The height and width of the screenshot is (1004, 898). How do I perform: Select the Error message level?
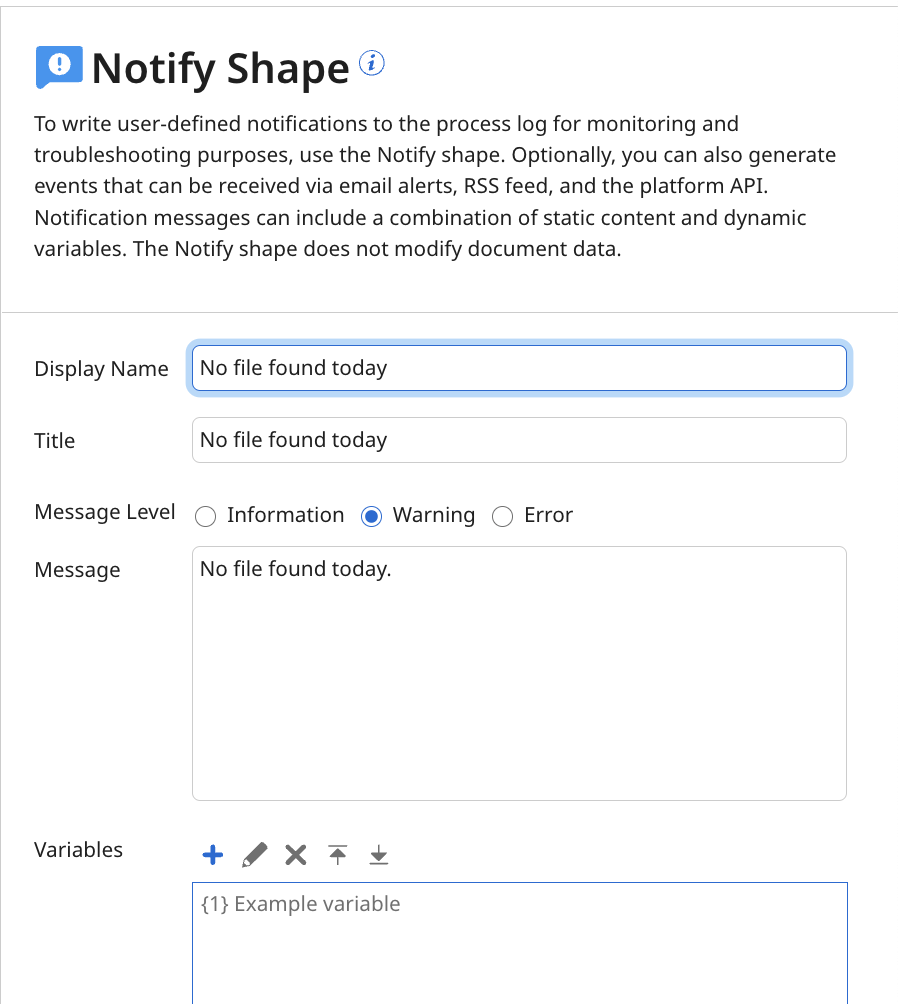click(503, 516)
